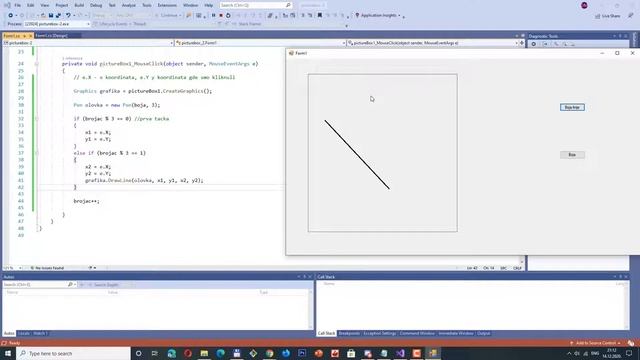Image resolution: width=640 pixels, height=360 pixels.
Task: Open File Explorer from the taskbar
Action: point(204,353)
